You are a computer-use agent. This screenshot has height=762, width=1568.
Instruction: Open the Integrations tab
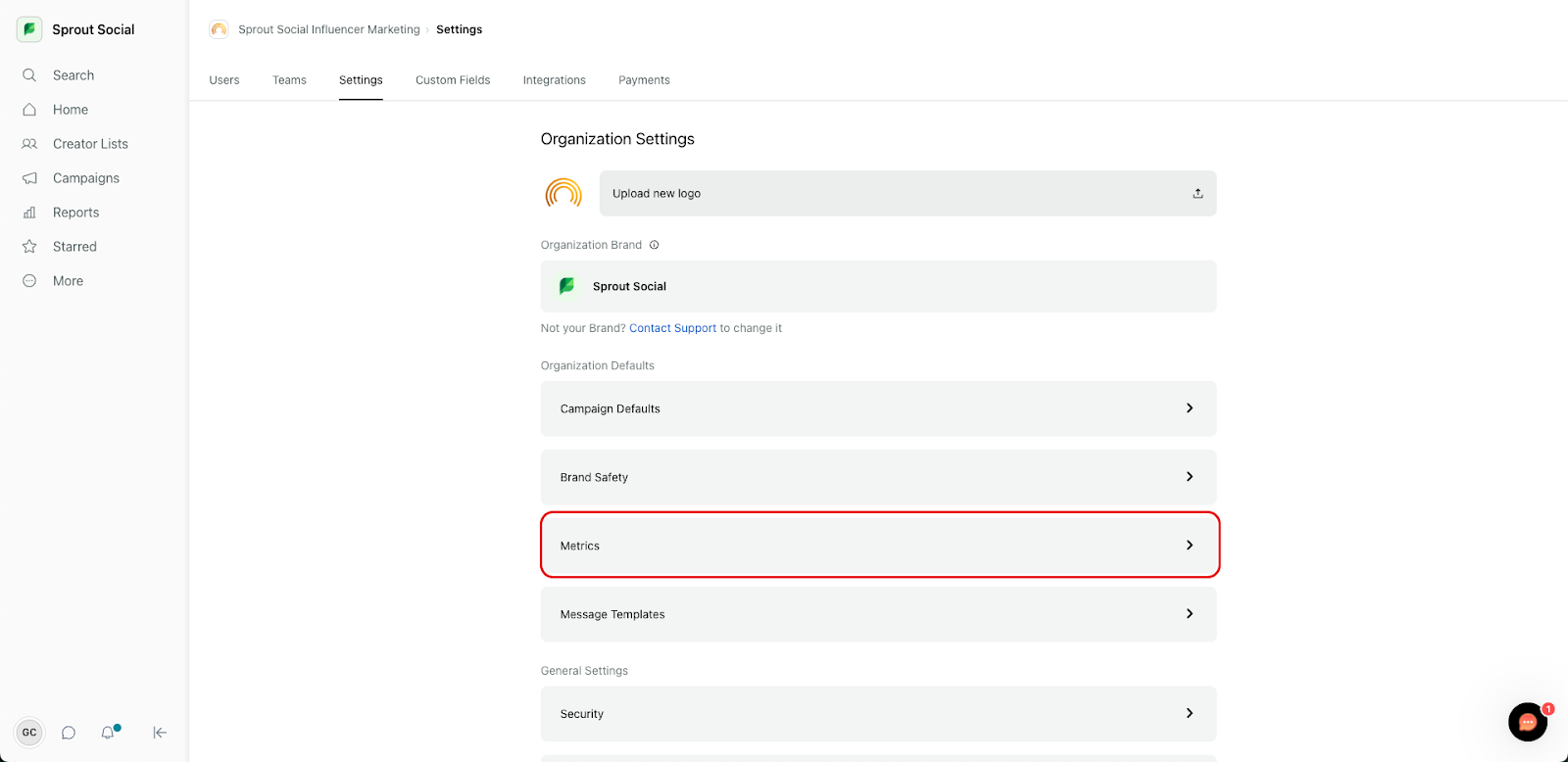tap(555, 80)
